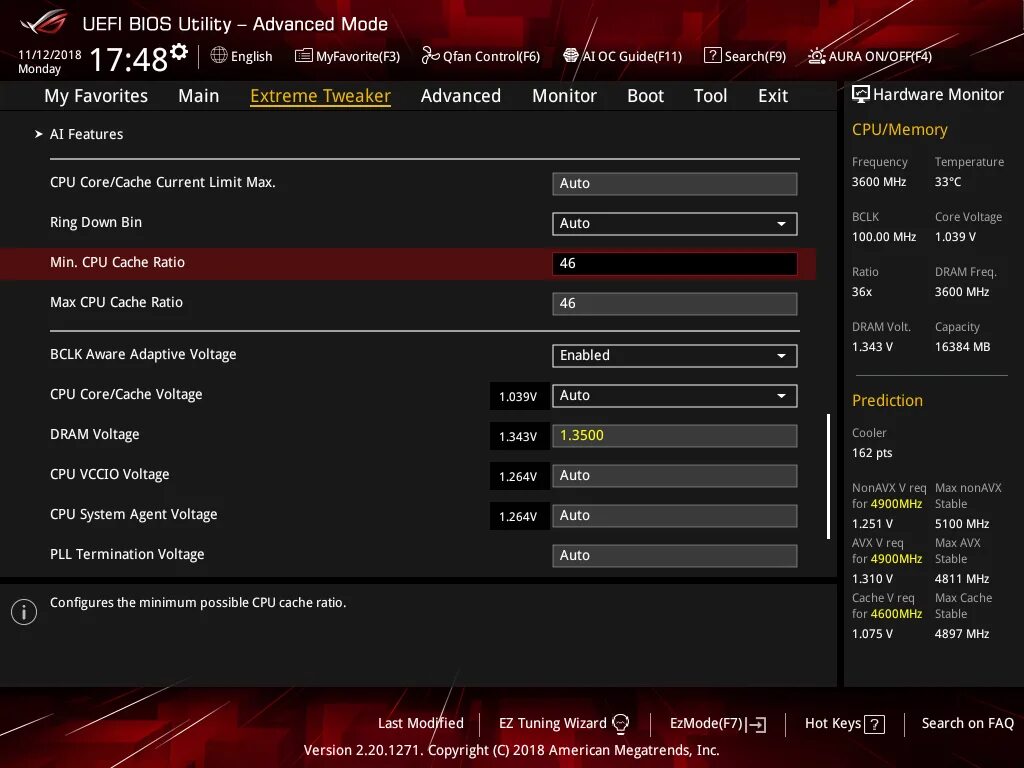Select the Extreme Tweaker tab

(x=320, y=96)
